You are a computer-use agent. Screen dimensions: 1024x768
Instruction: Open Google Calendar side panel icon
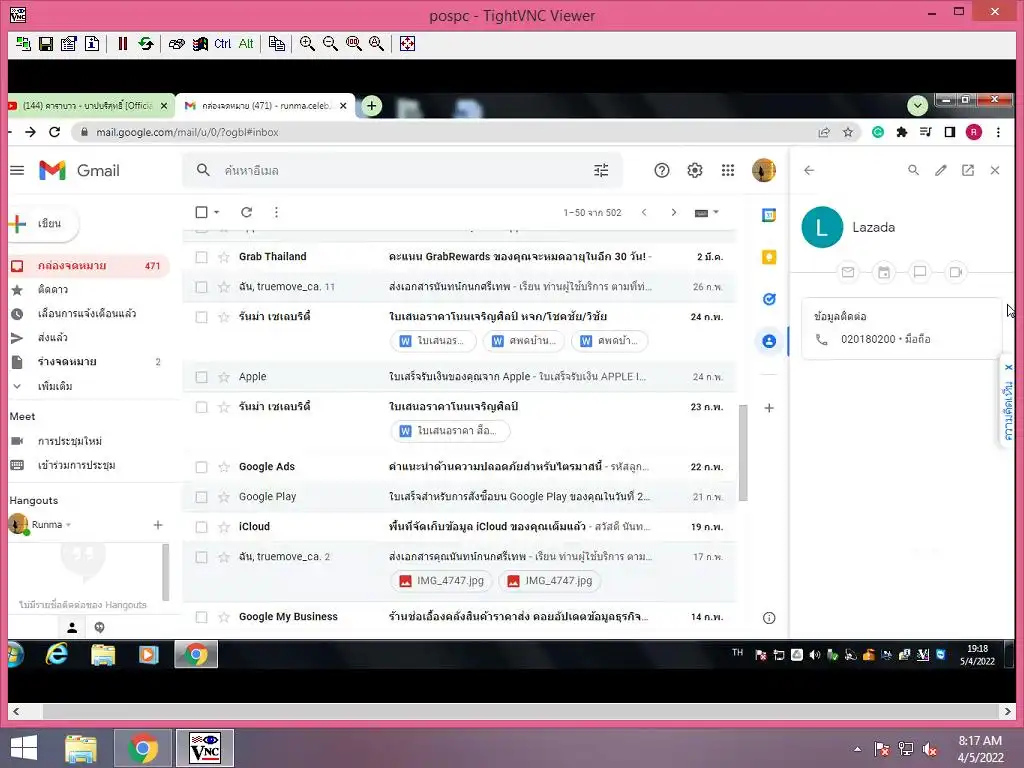click(x=769, y=216)
